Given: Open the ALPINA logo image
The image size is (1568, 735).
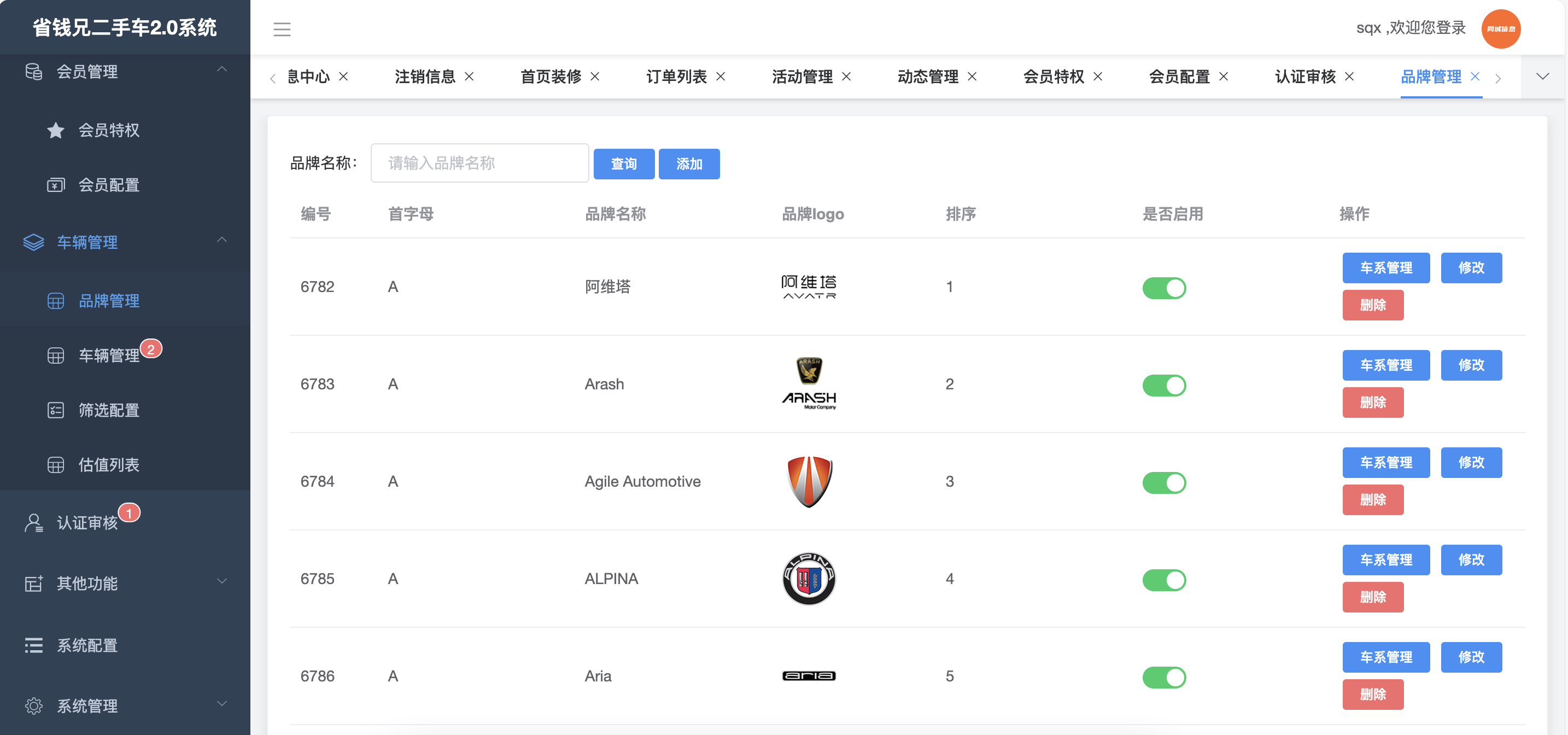Looking at the screenshot, I should [x=809, y=579].
